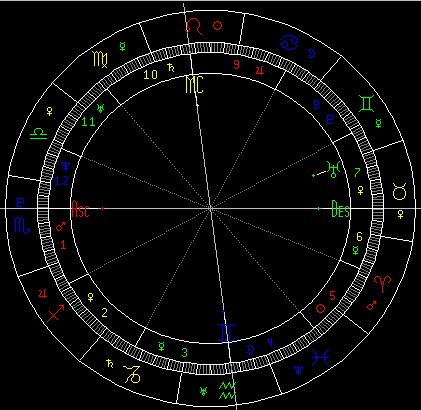
Task: Select the red Sun symbol beside Leo
Action: pos(217,26)
